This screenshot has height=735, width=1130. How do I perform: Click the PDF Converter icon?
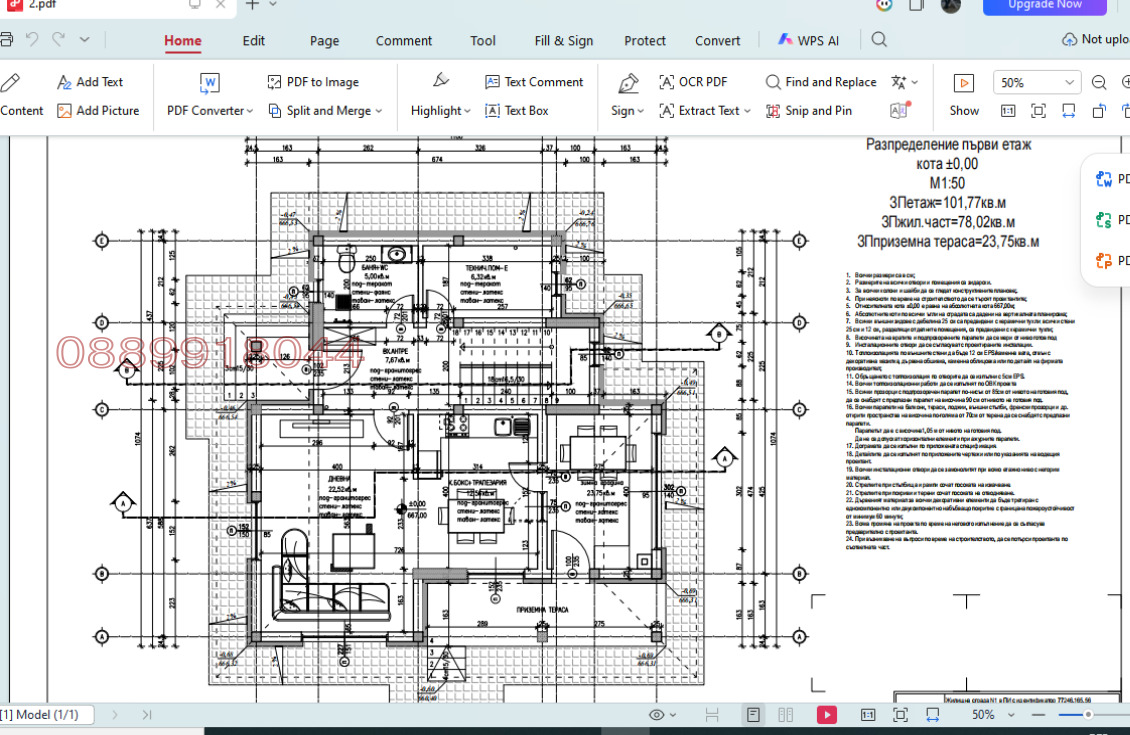210,84
